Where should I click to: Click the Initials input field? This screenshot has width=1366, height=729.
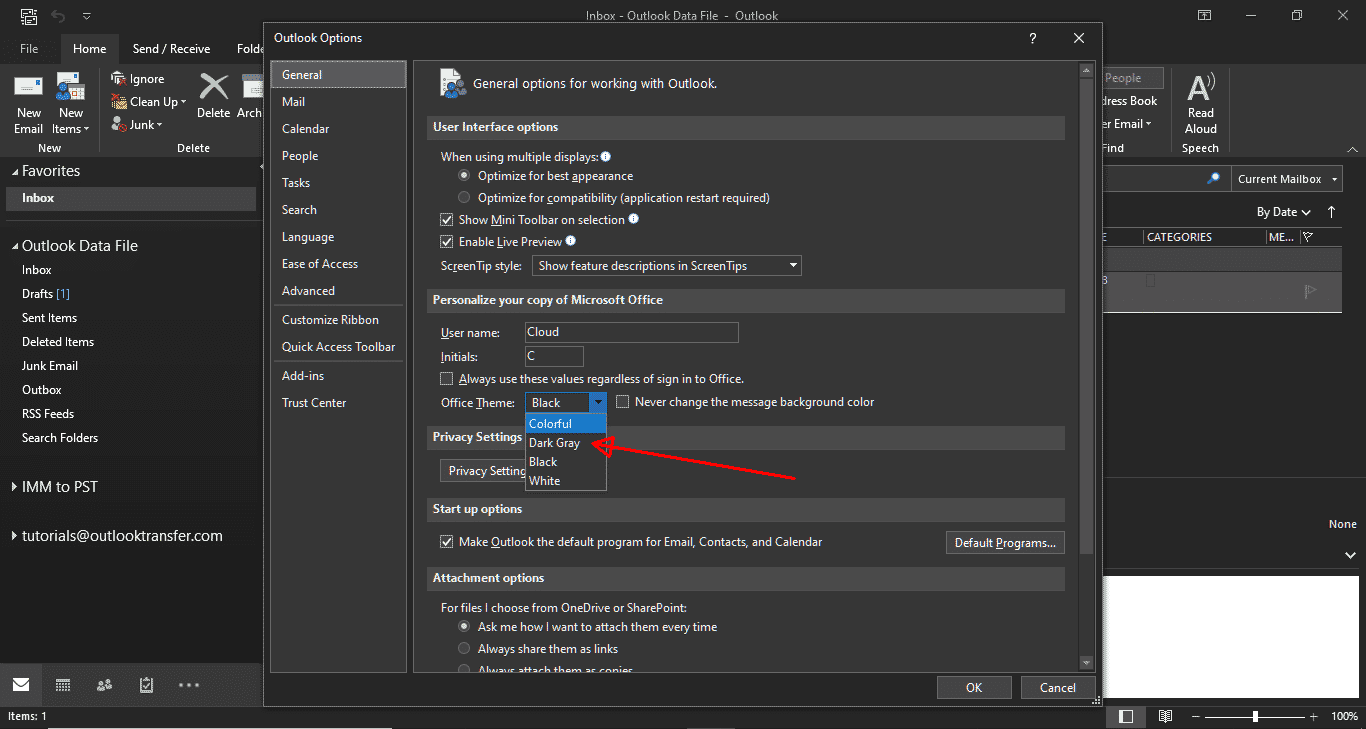554,356
